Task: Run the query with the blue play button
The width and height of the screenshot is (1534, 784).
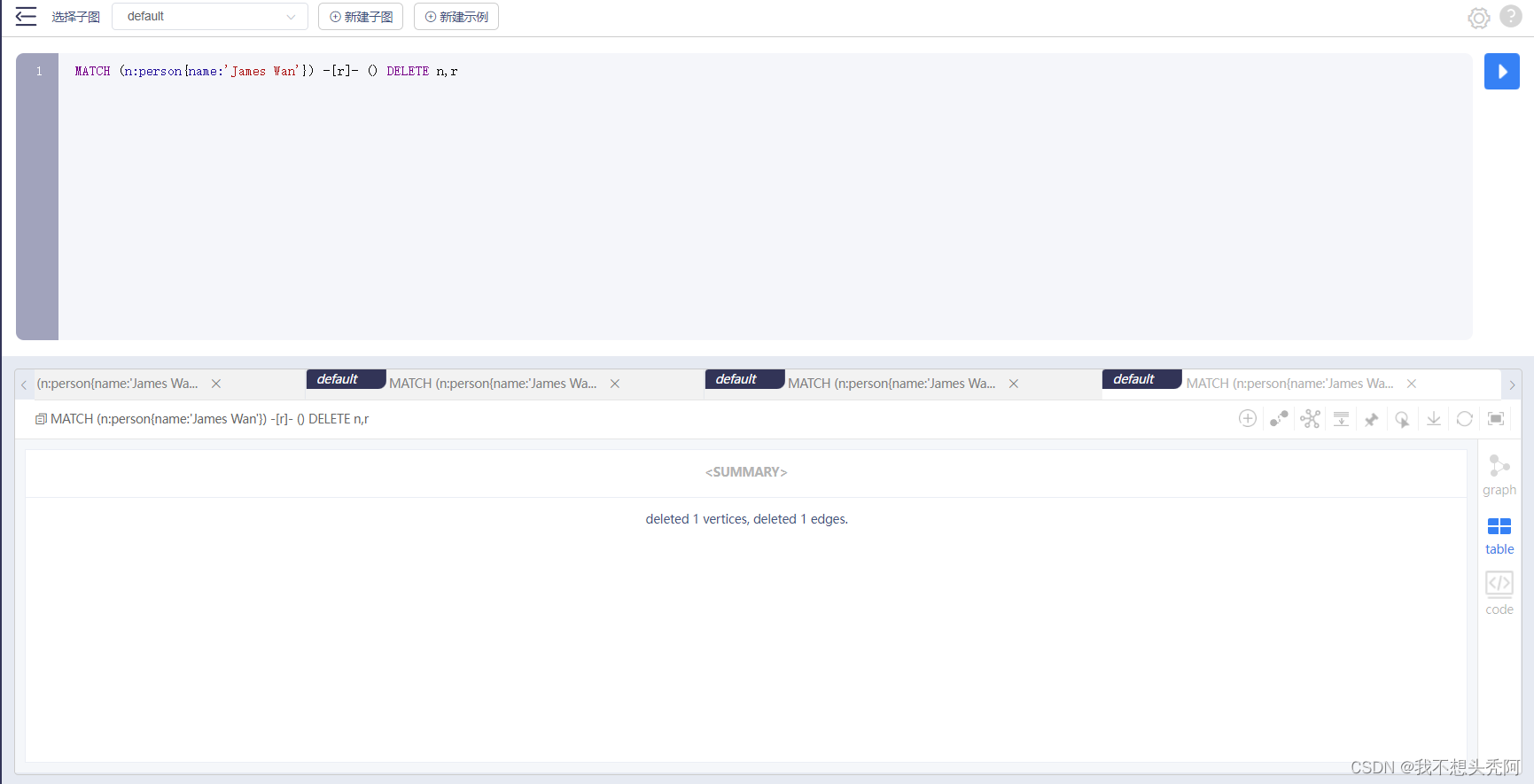Action: (x=1502, y=72)
